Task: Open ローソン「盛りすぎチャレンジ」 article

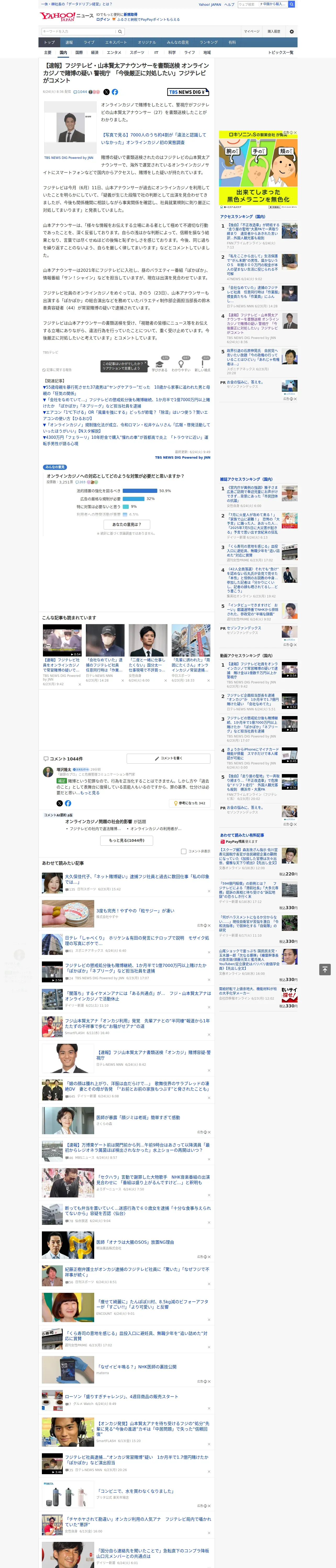Action: [x=122, y=1396]
